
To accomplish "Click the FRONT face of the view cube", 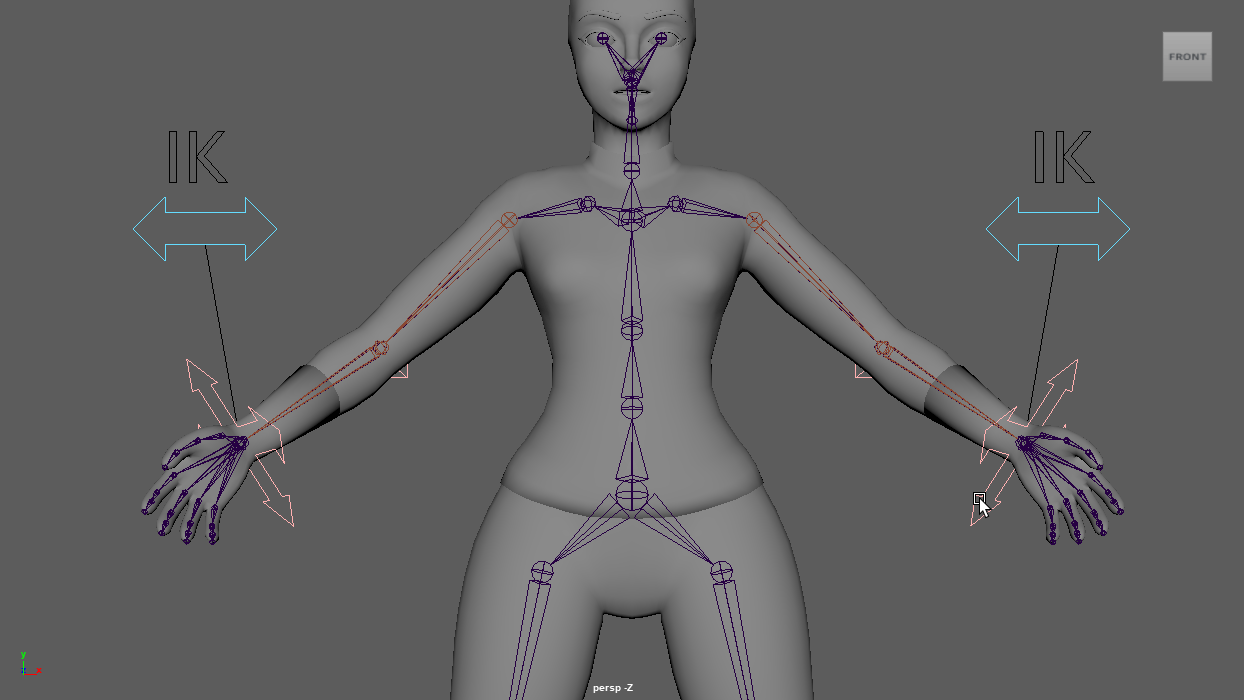I will [x=1187, y=57].
